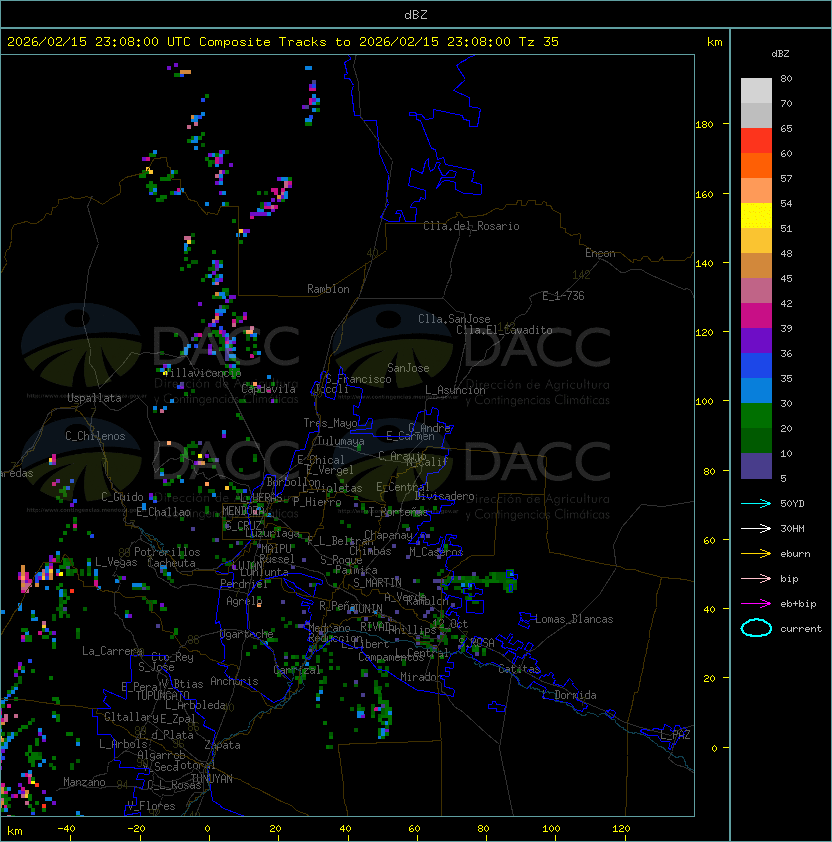
Task: Click the 'Lomas_Blancas' map label
Action: pos(574,619)
